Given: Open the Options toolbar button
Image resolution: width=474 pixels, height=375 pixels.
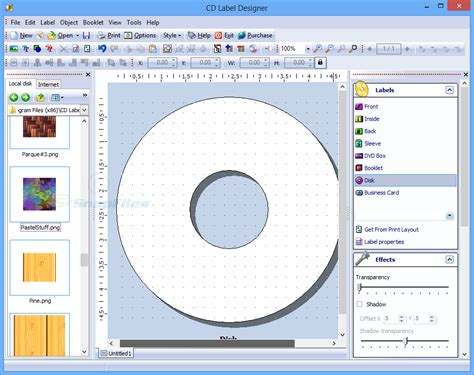Looking at the screenshot, I should [x=140, y=35].
